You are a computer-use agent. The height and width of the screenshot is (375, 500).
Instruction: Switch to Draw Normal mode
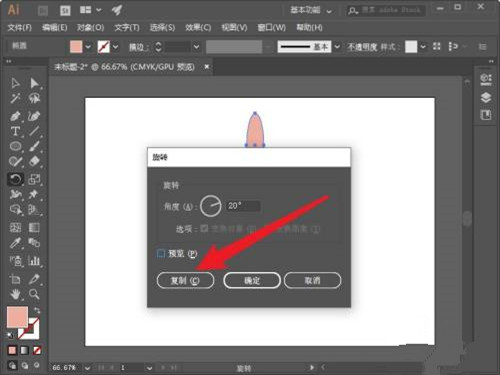pyautogui.click(x=12, y=366)
